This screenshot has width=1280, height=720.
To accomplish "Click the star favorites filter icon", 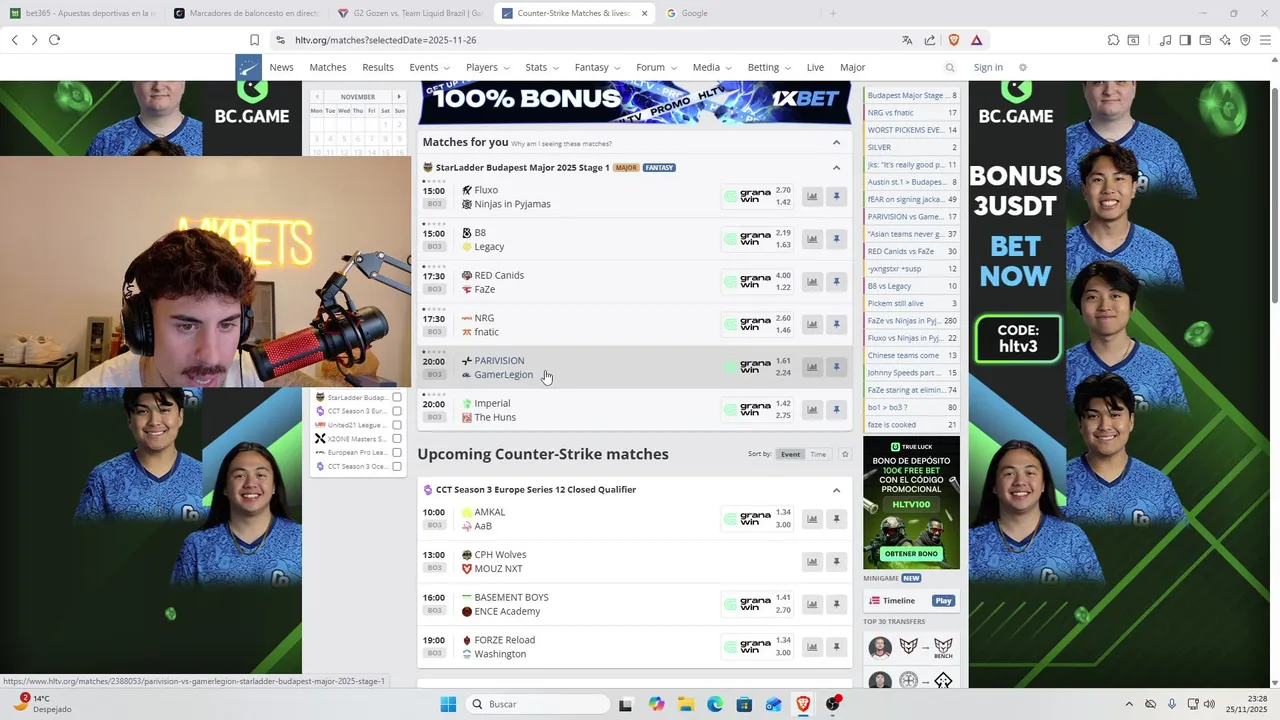I will pos(845,454).
